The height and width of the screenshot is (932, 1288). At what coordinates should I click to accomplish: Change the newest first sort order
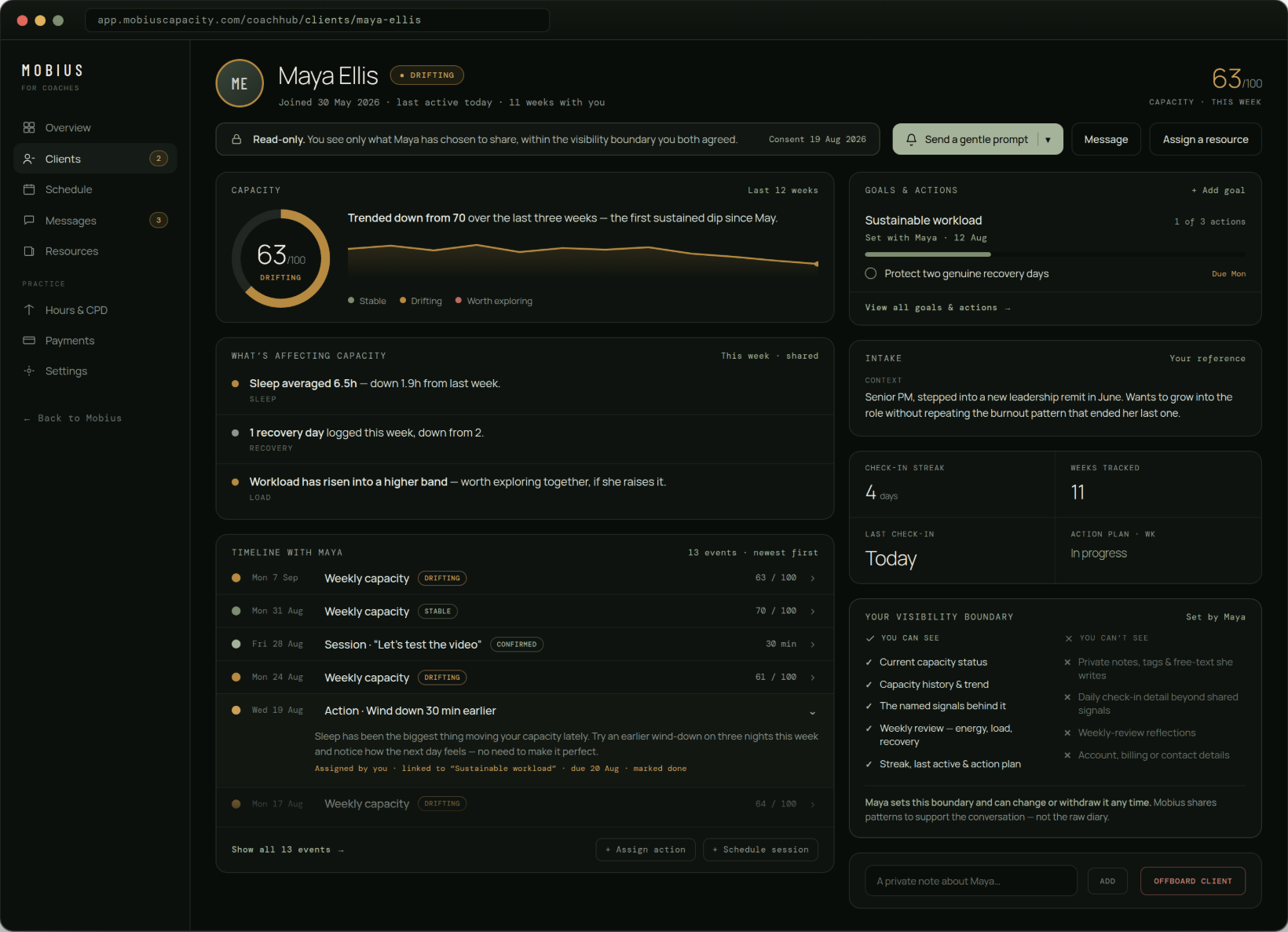[x=785, y=553]
